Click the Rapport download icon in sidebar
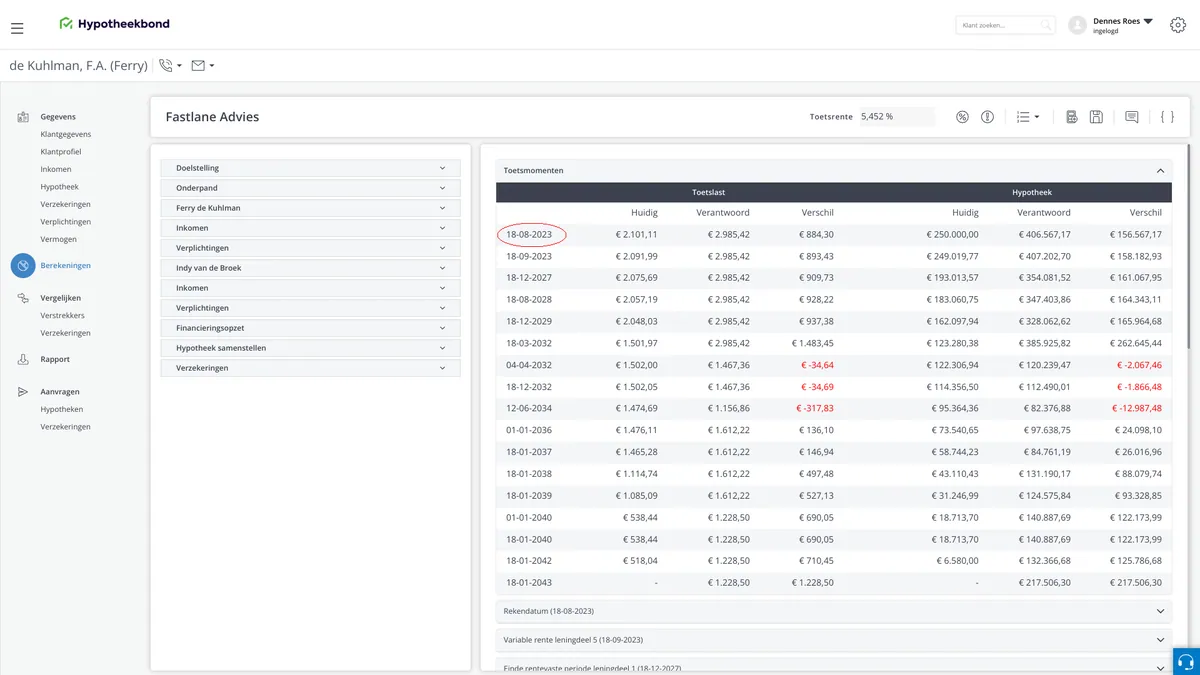This screenshot has width=1200, height=675. tap(23, 359)
